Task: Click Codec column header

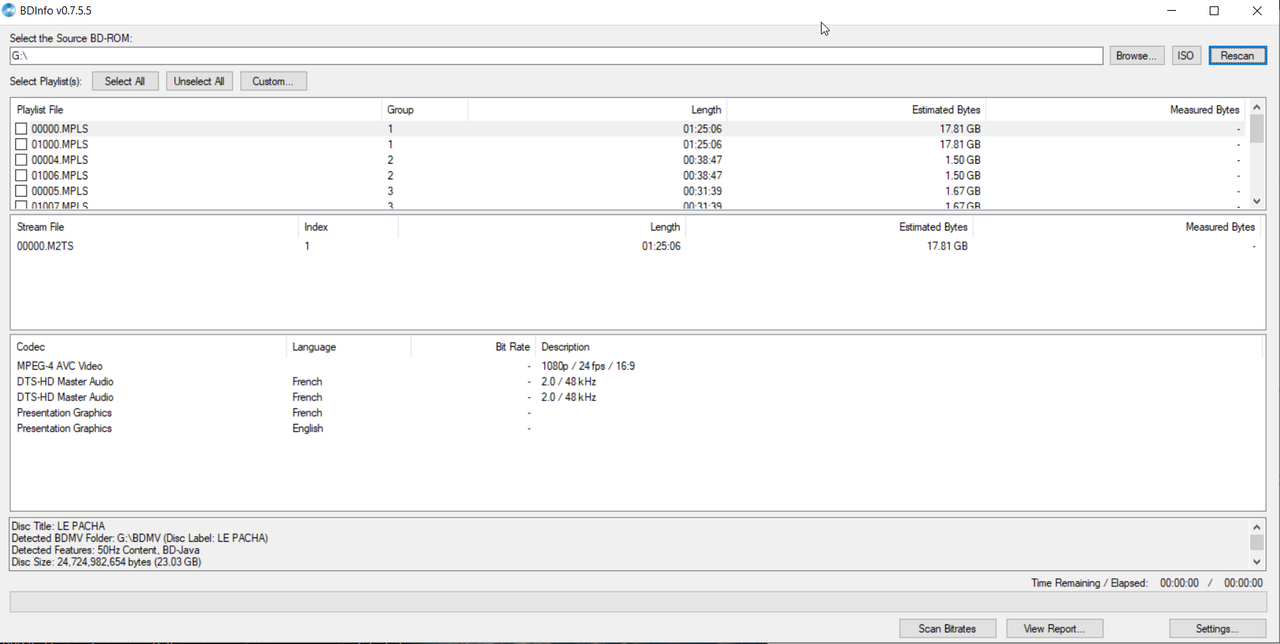Action: [148, 347]
